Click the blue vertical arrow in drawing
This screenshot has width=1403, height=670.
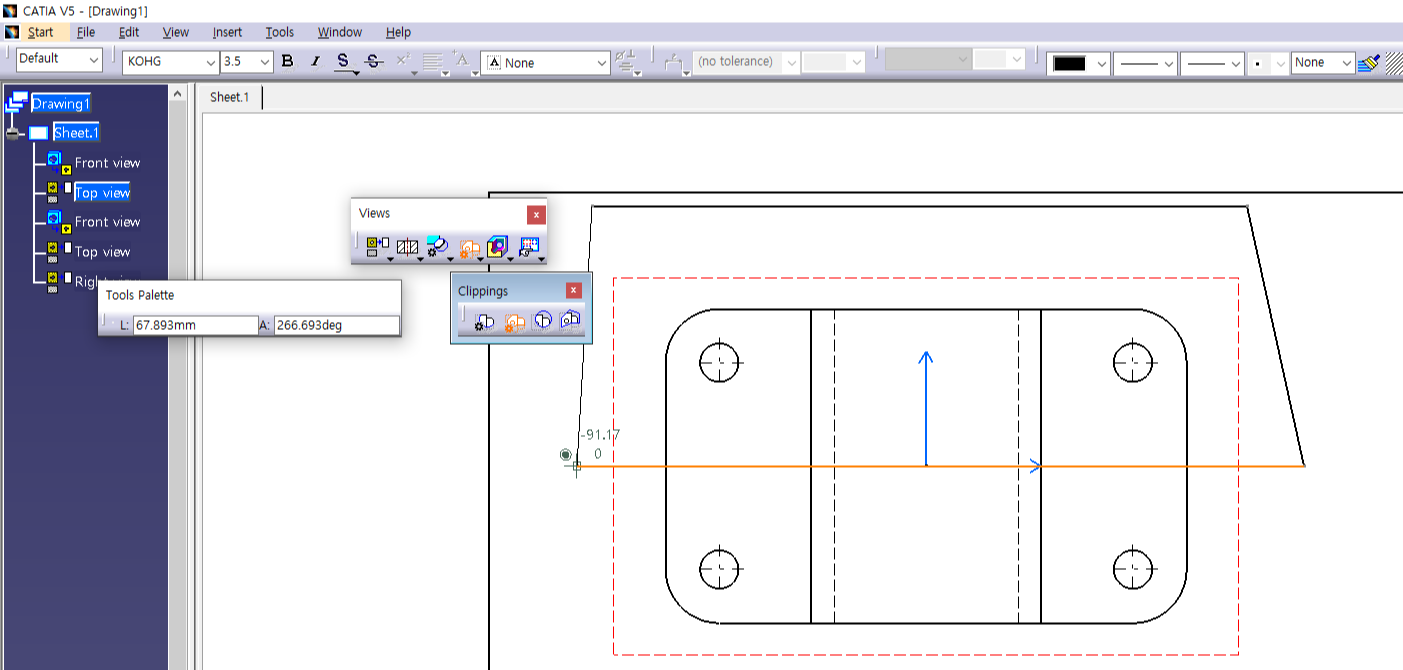coord(926,408)
